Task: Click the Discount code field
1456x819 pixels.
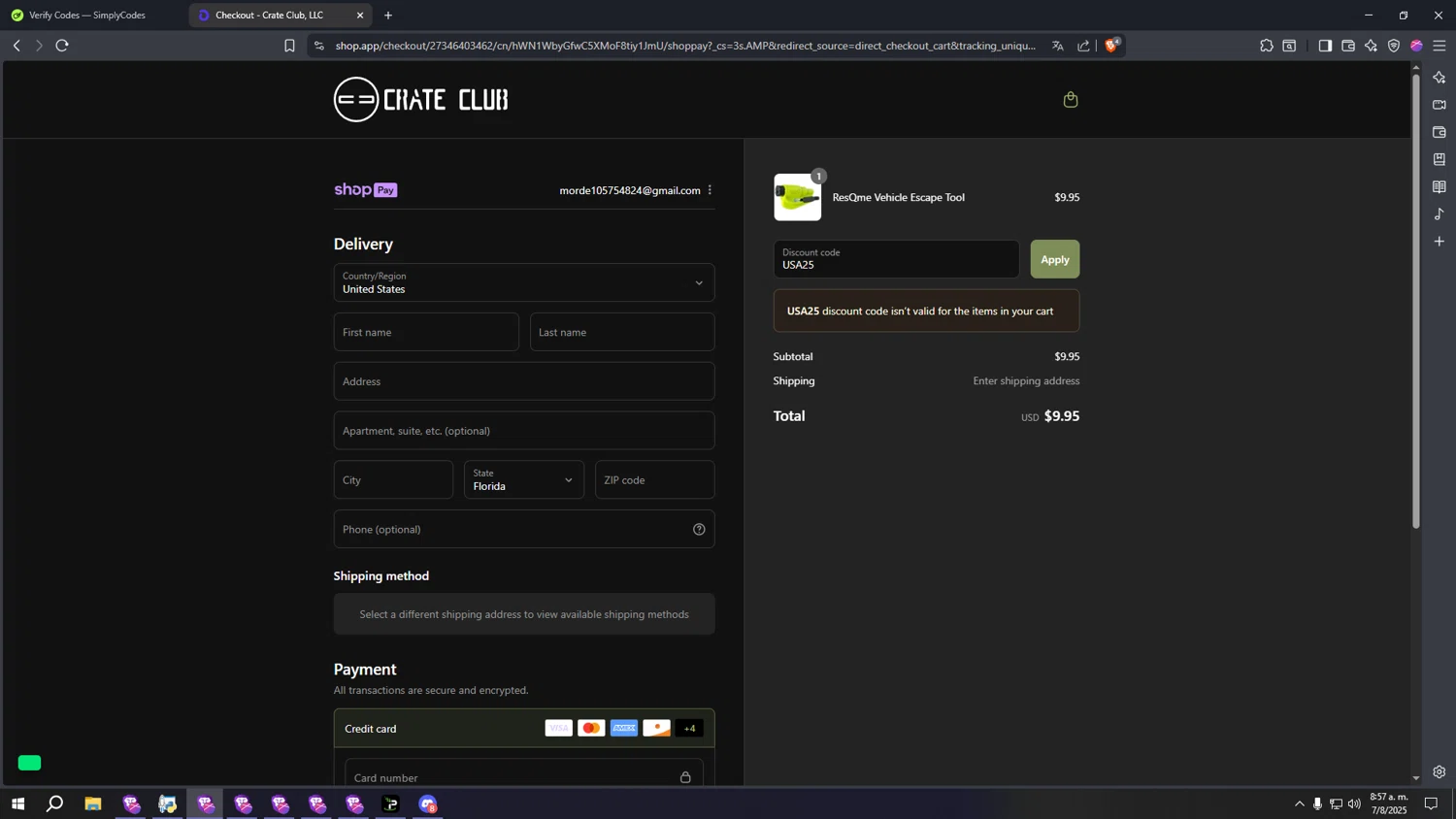Action: point(896,259)
